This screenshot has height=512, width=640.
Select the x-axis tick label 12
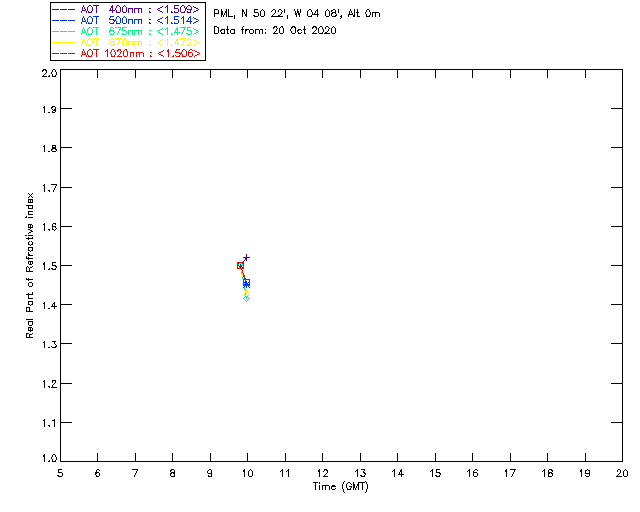tap(322, 473)
